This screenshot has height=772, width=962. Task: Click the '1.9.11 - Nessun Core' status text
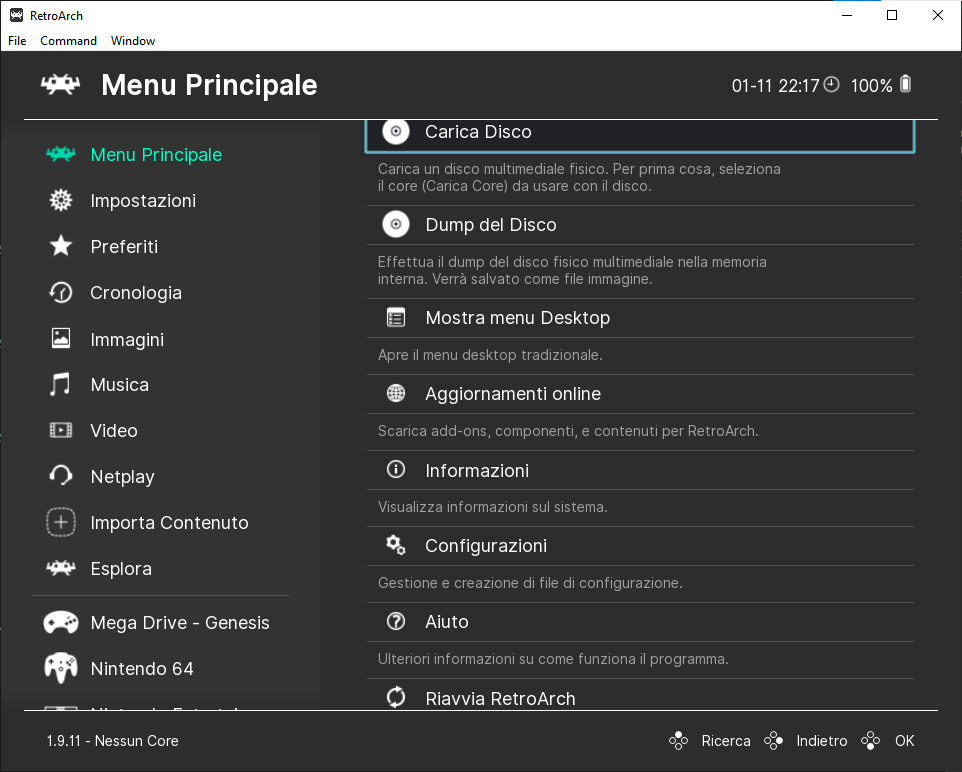(112, 741)
